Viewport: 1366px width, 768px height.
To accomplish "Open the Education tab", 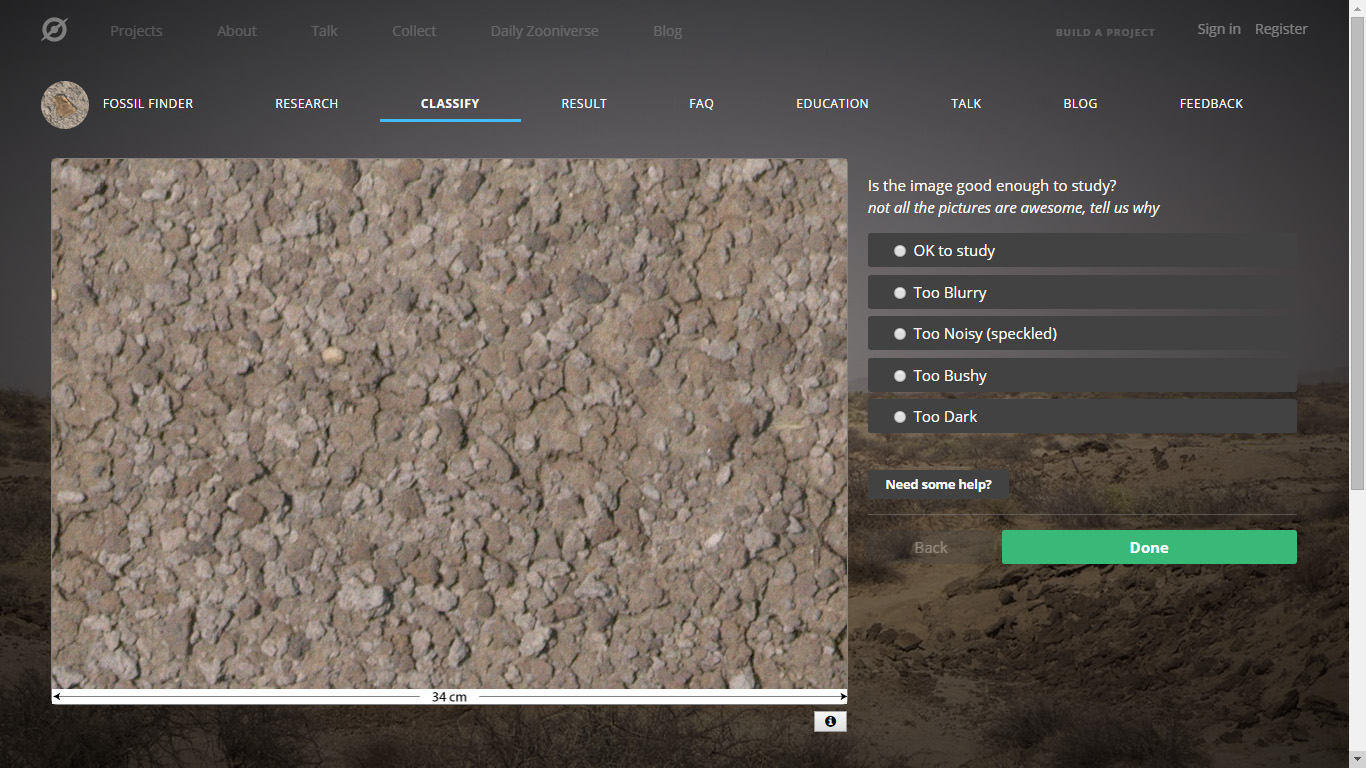I will [832, 104].
